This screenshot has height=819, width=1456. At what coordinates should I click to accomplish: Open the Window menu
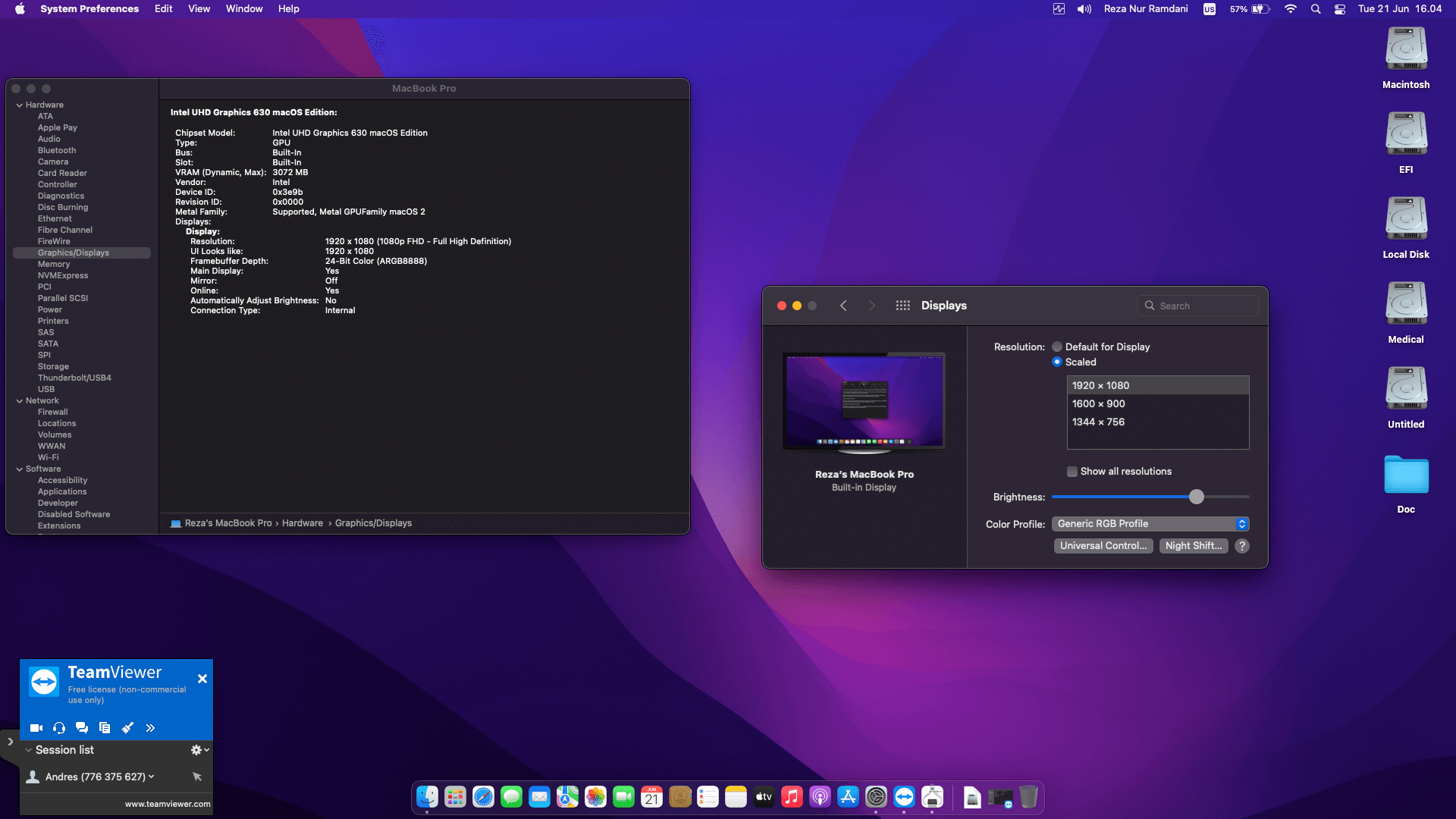tap(244, 9)
